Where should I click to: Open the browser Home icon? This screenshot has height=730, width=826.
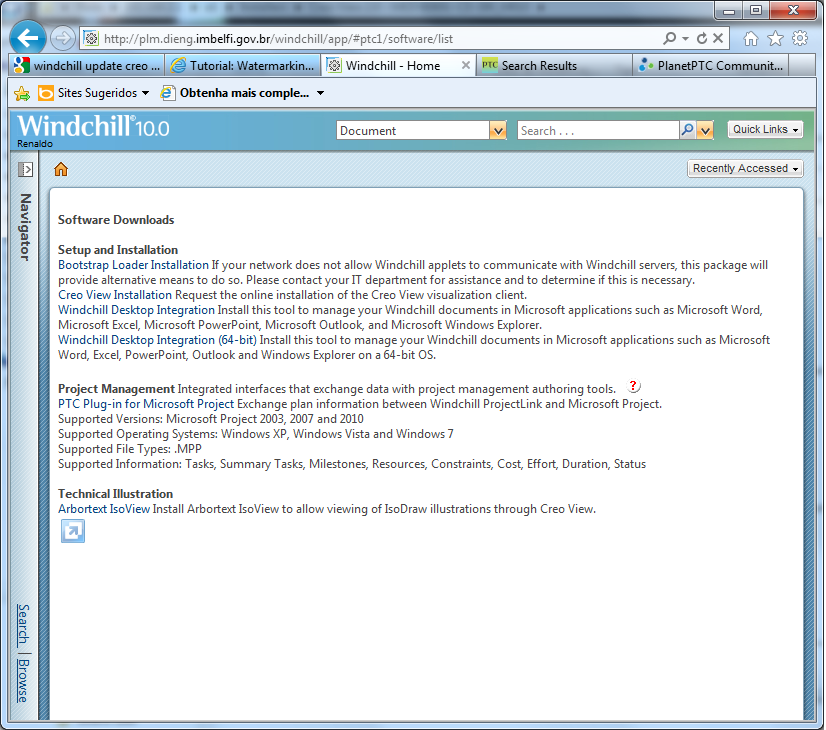point(751,38)
